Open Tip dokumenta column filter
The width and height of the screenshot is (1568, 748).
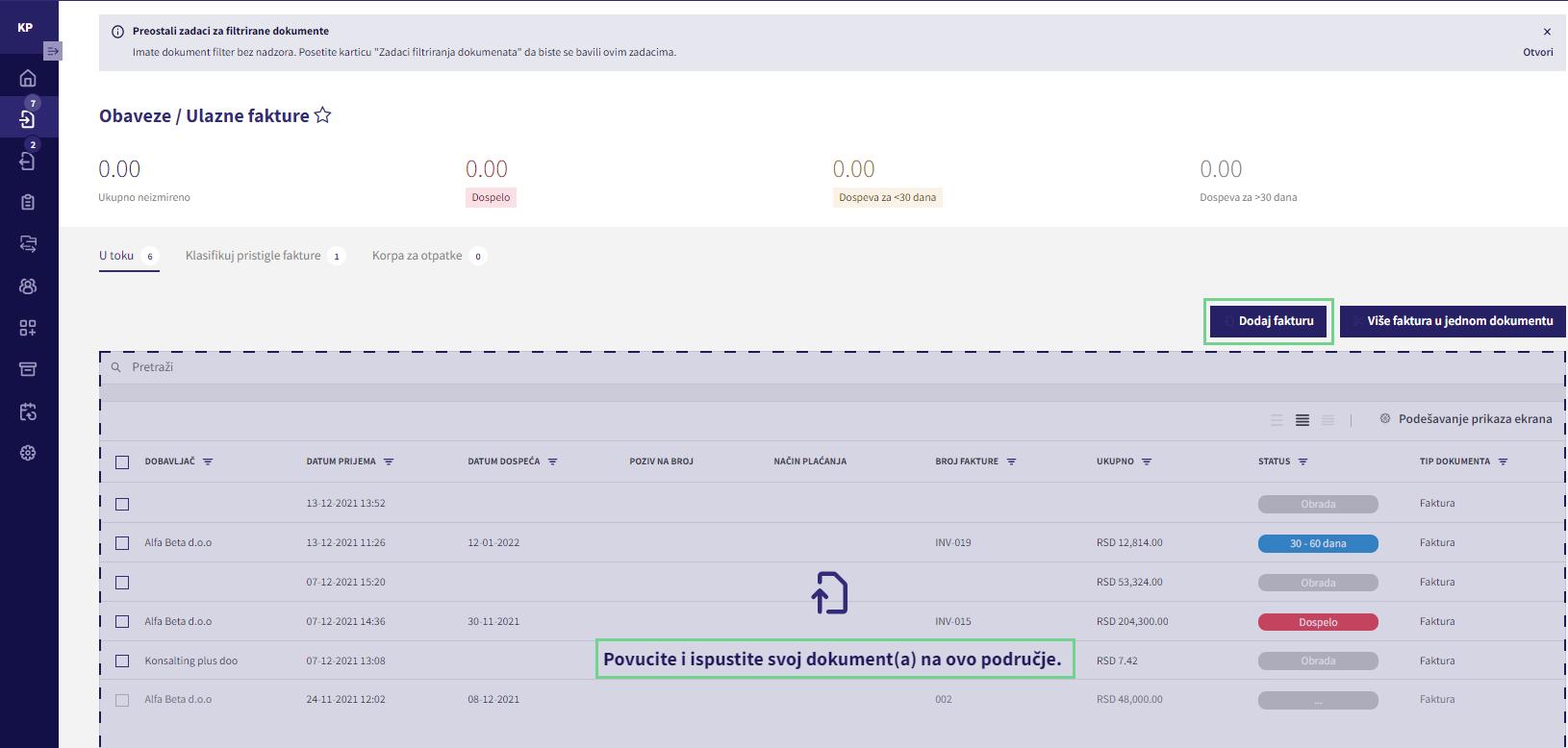(x=1503, y=461)
